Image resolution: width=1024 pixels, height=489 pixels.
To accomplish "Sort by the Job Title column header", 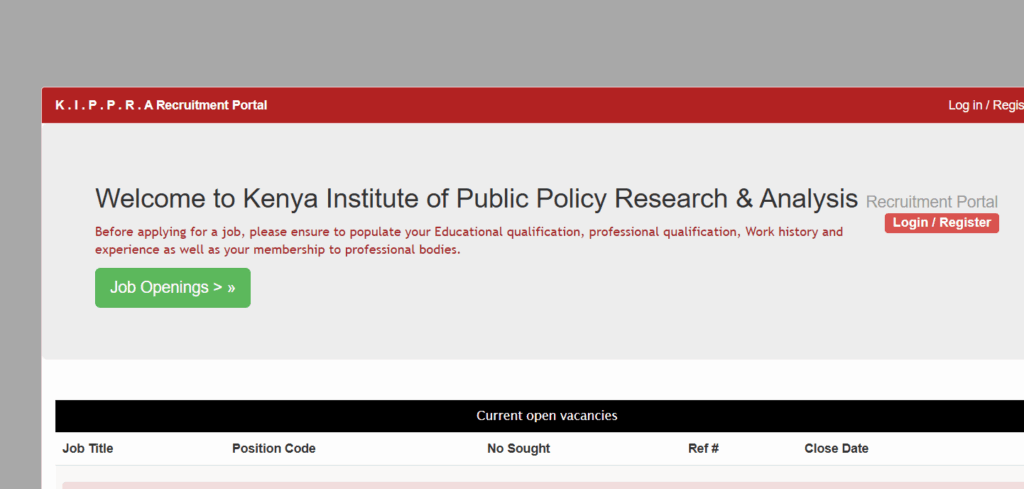I will (x=88, y=449).
